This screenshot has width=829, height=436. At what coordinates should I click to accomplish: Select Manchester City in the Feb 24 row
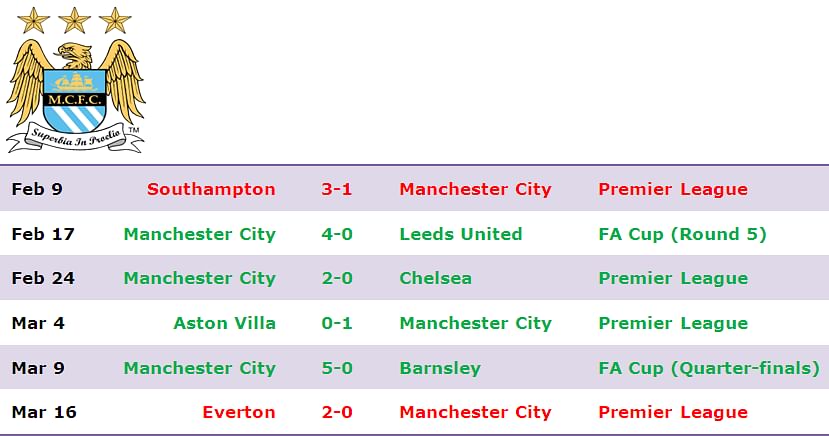[199, 278]
